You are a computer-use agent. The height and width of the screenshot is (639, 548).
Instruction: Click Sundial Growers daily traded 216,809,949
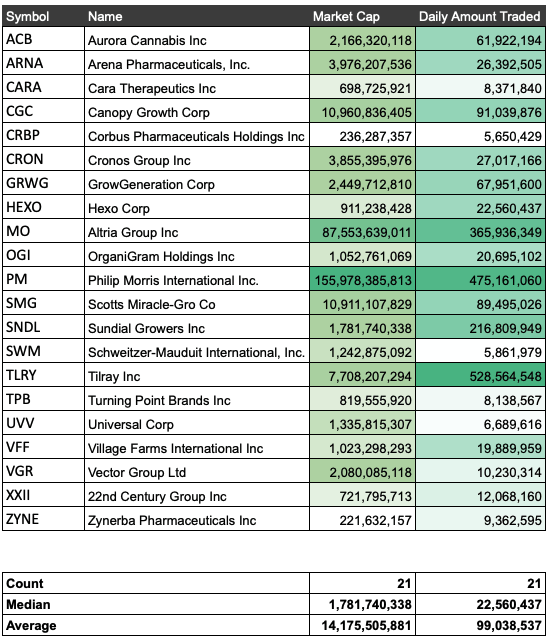click(x=480, y=327)
